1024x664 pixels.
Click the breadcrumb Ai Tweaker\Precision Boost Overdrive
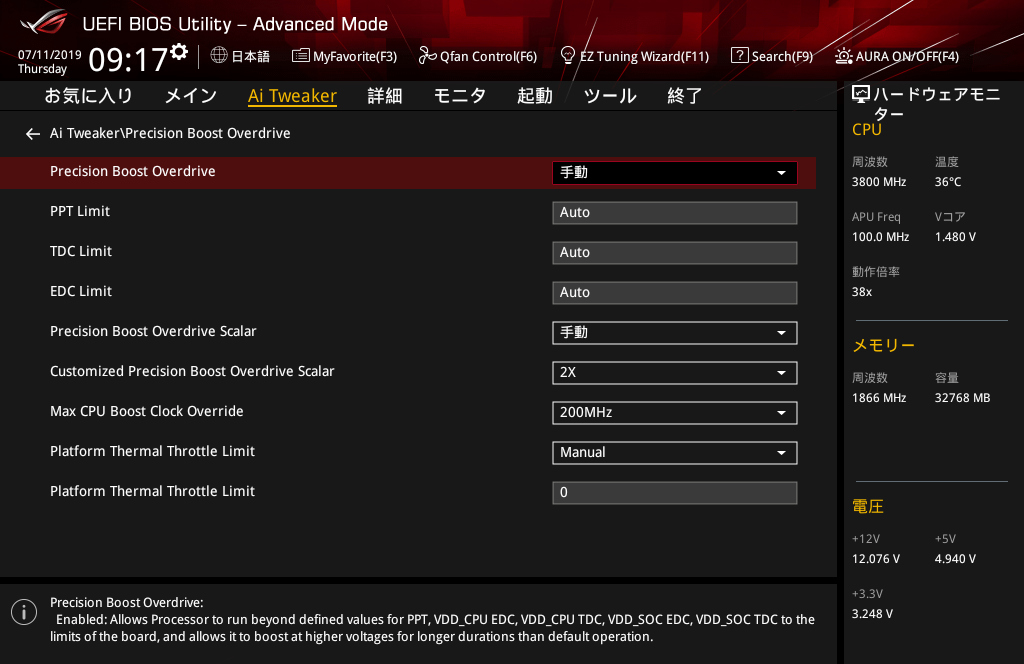click(x=170, y=133)
